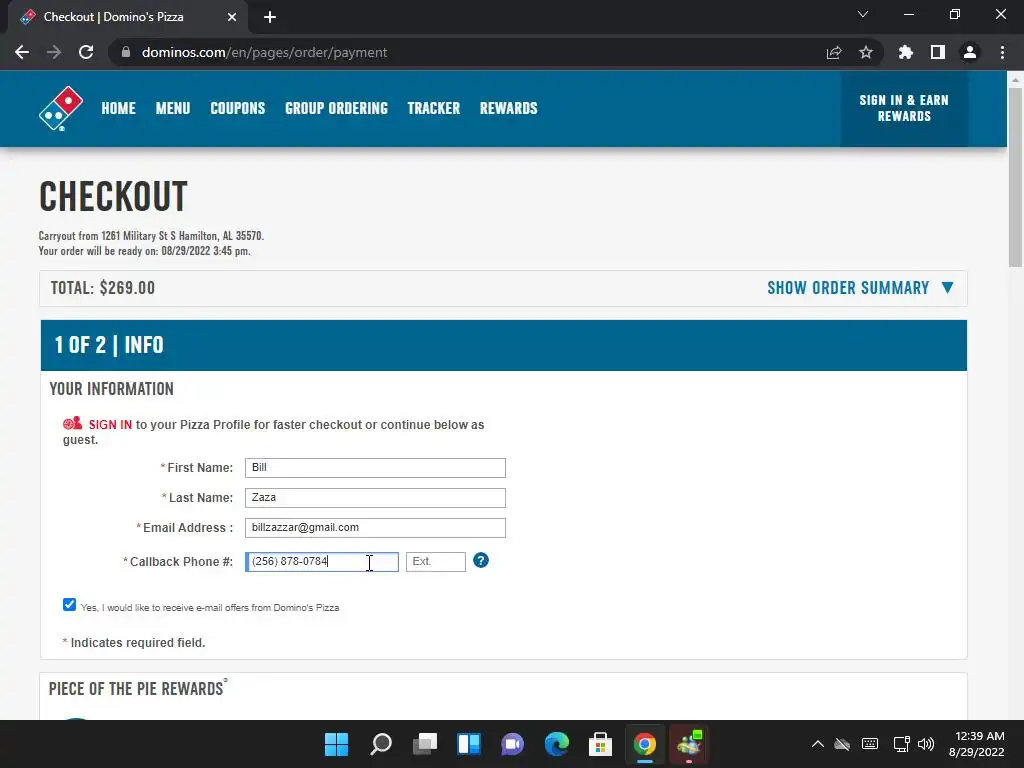Toggle the Chrome side panel
This screenshot has height=768, width=1024.
click(938, 52)
